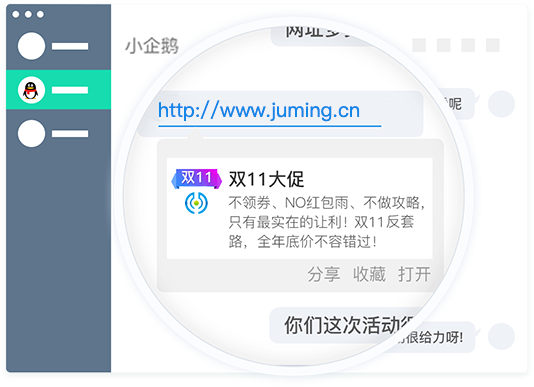
Task: Click the card description about 不领券
Action: 326,222
